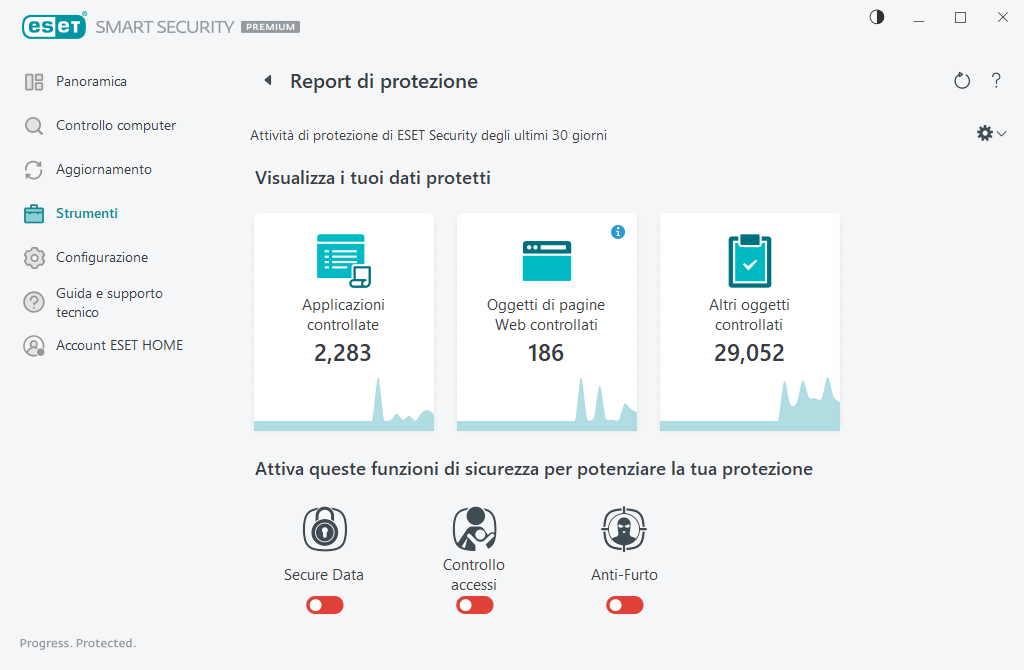The image size is (1024, 670).
Task: Open help with the question mark icon
Action: point(996,81)
